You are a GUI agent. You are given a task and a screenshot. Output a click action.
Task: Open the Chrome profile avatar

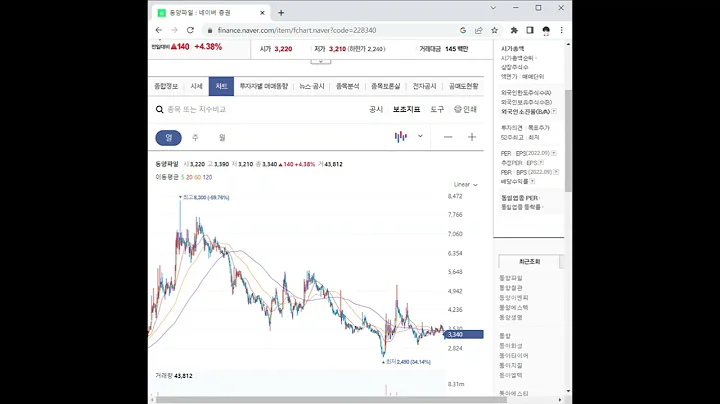coord(546,30)
